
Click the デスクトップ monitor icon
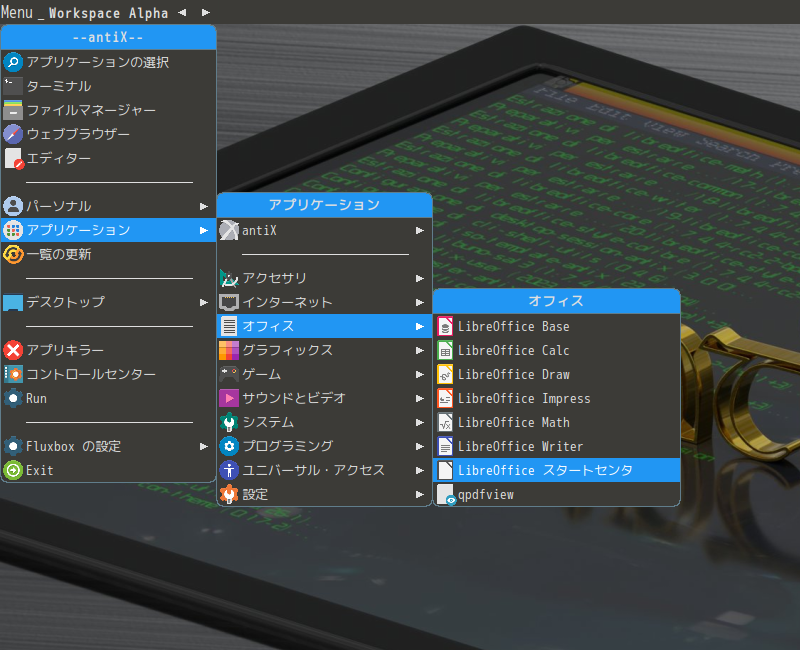[13, 302]
